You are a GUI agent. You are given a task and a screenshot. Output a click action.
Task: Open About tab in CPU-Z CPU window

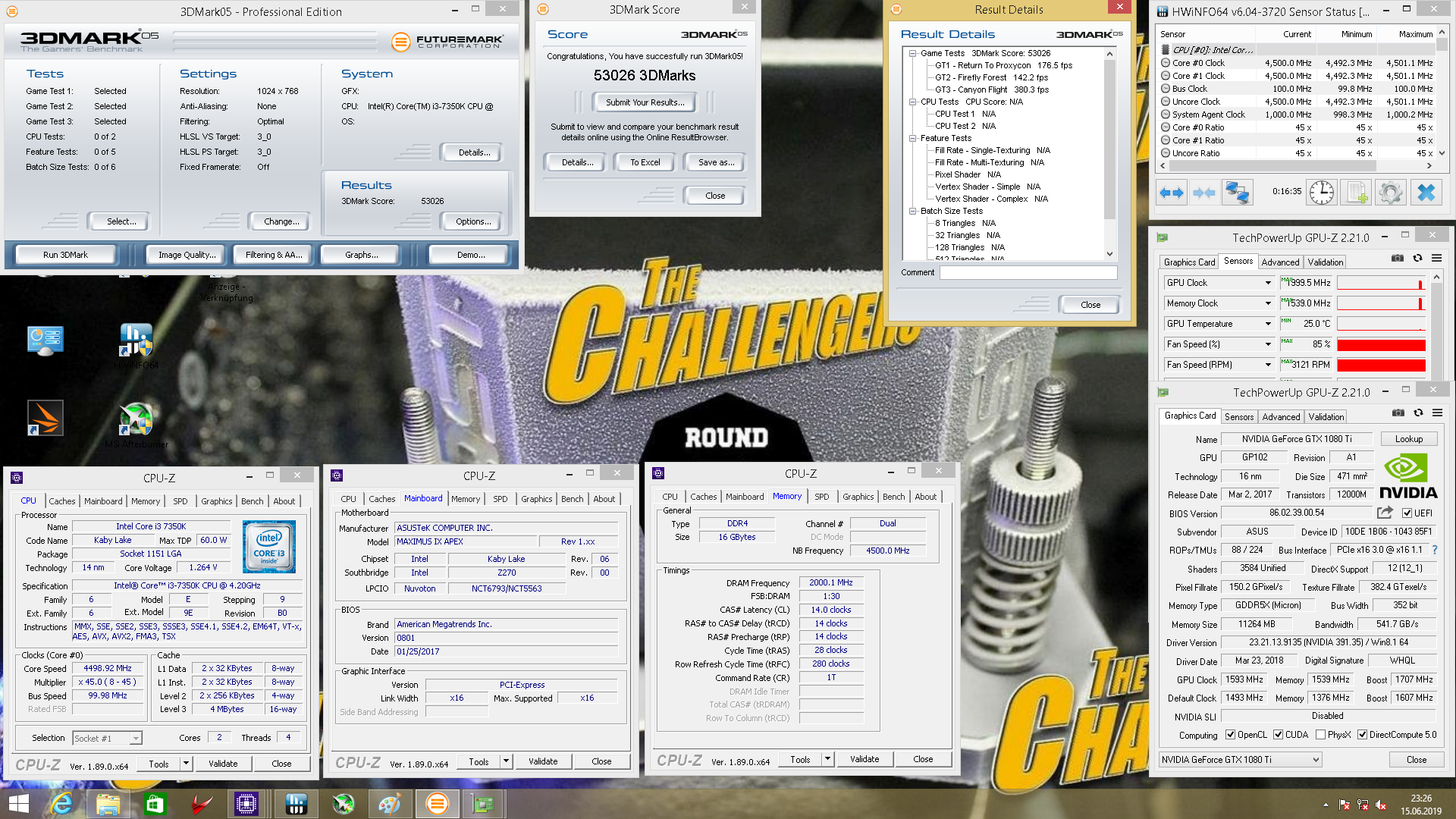pyautogui.click(x=284, y=501)
